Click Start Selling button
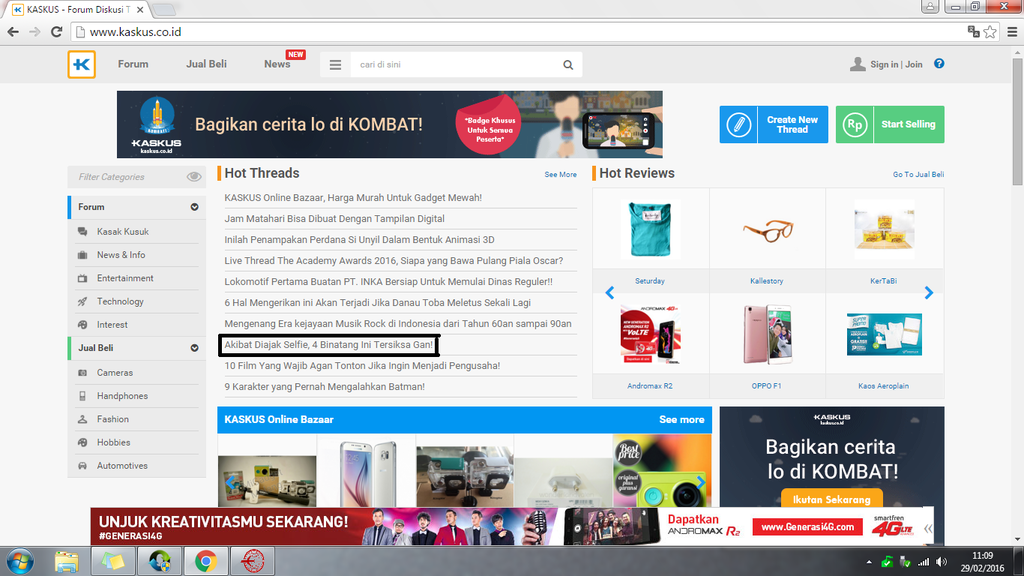1024x576 pixels. (890, 124)
